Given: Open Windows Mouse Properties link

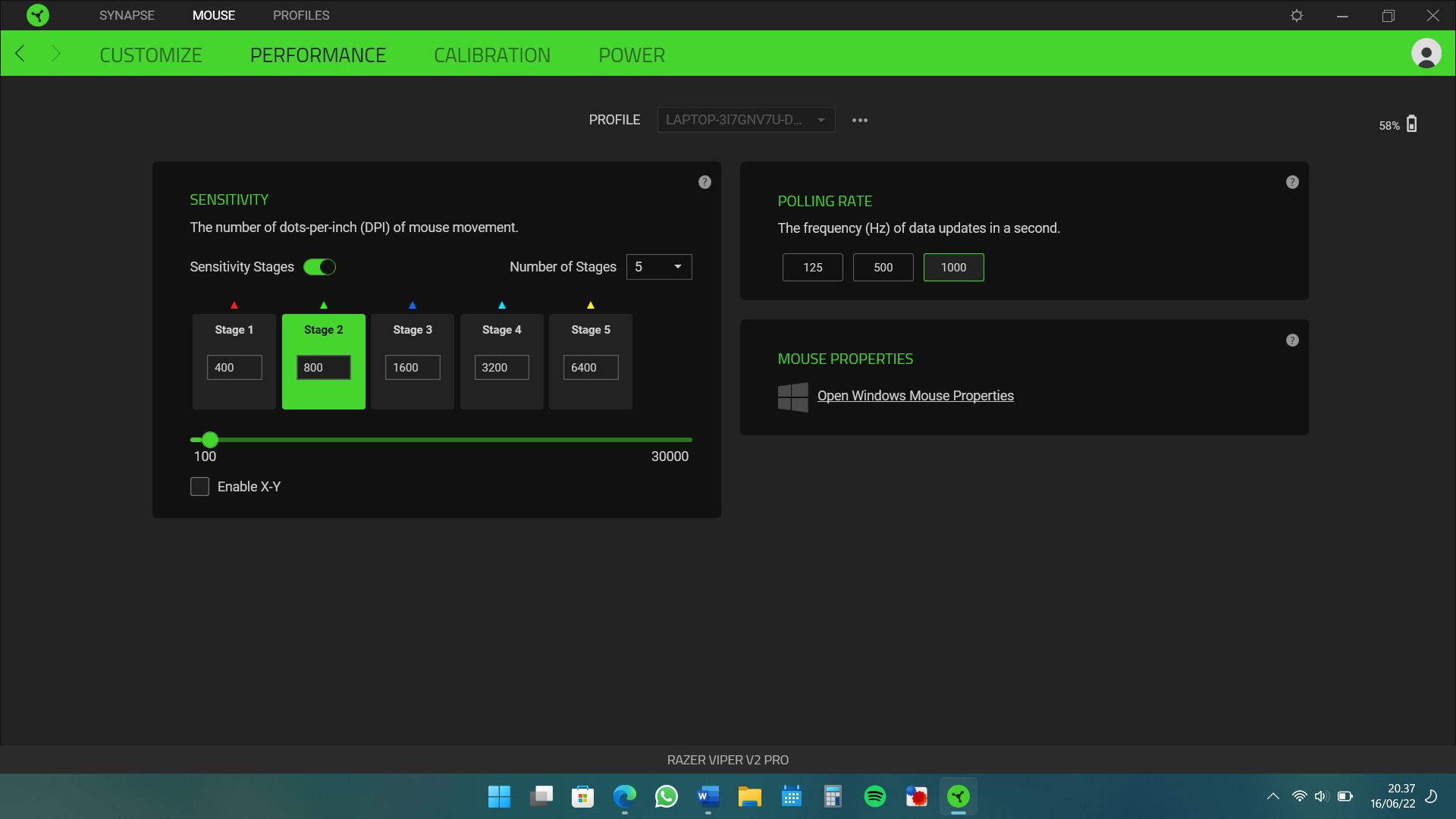Looking at the screenshot, I should pos(915,396).
